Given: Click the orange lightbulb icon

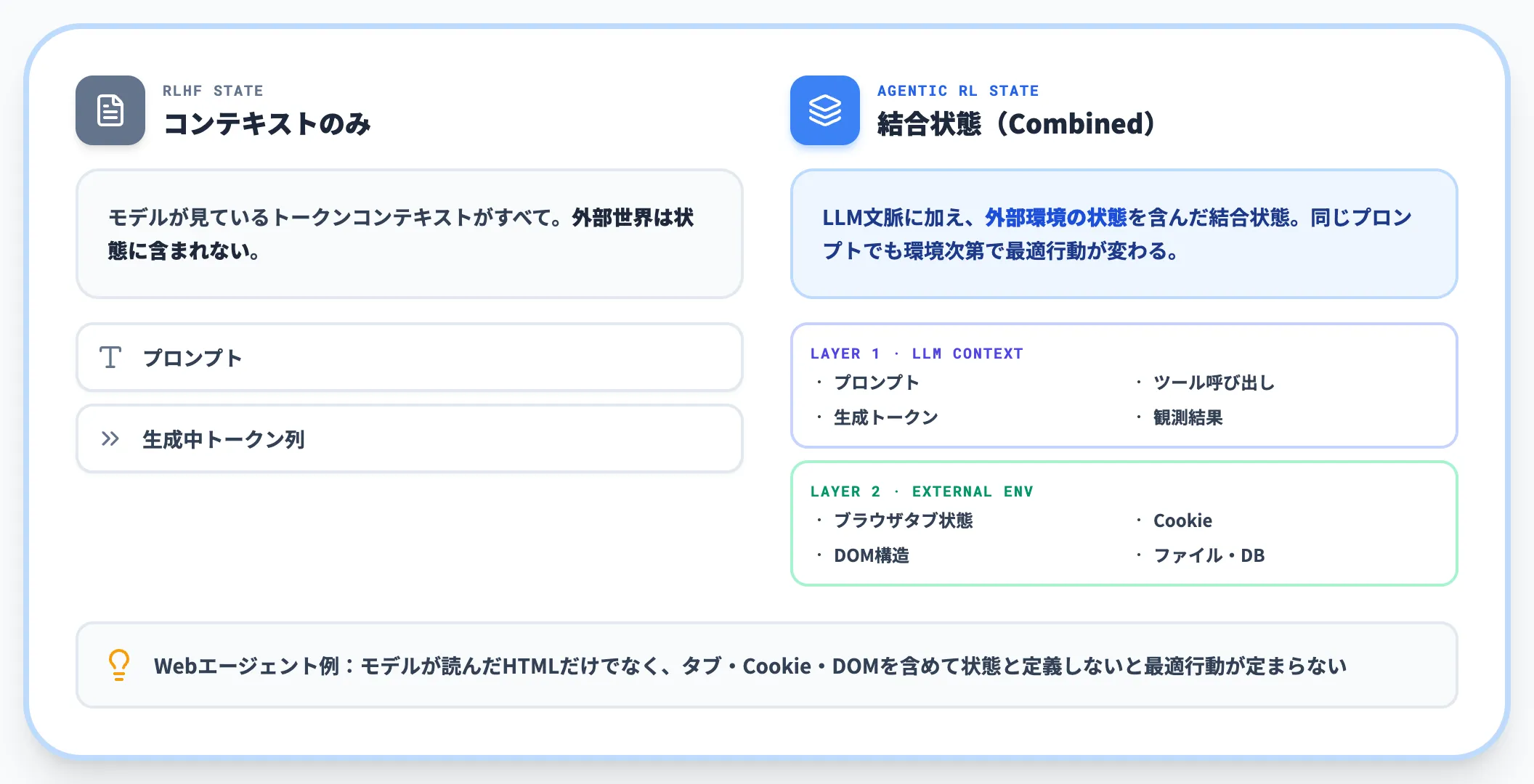Looking at the screenshot, I should (x=119, y=665).
